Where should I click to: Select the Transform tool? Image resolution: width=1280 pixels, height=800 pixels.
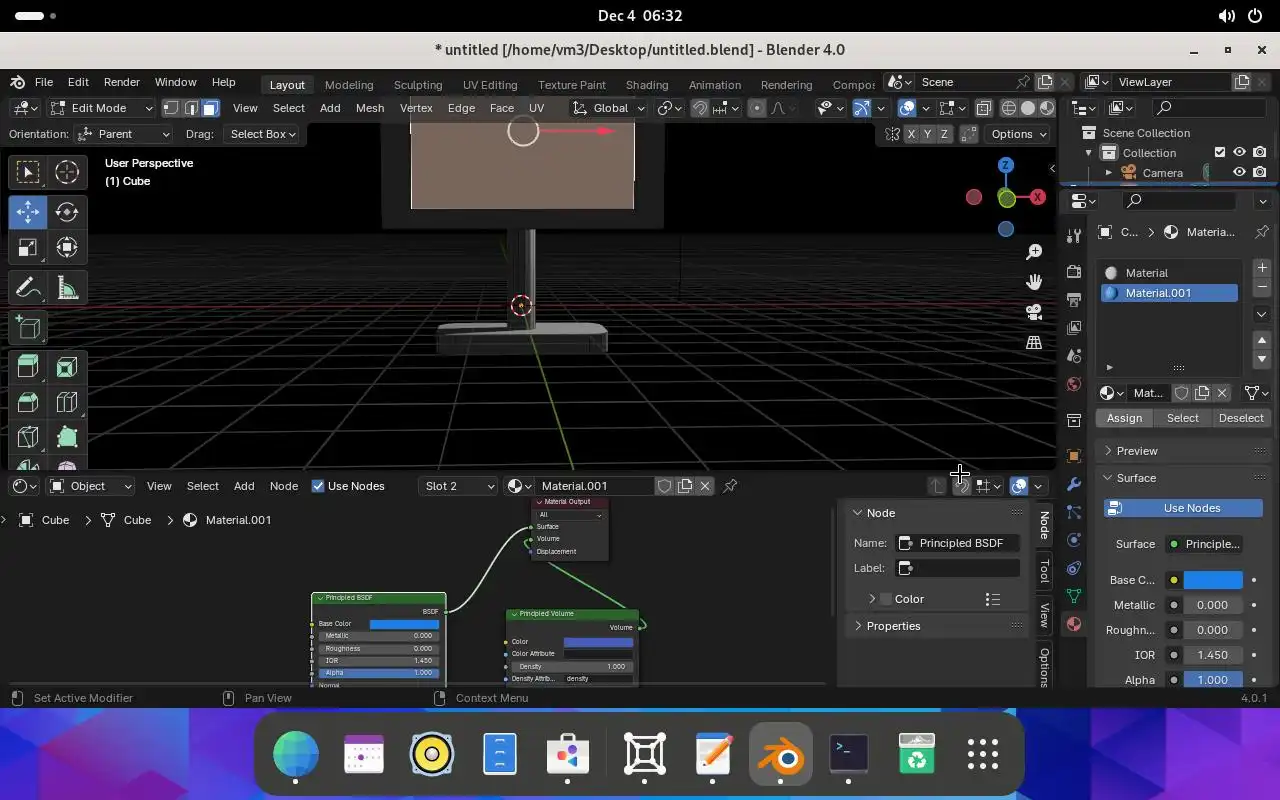coord(67,248)
